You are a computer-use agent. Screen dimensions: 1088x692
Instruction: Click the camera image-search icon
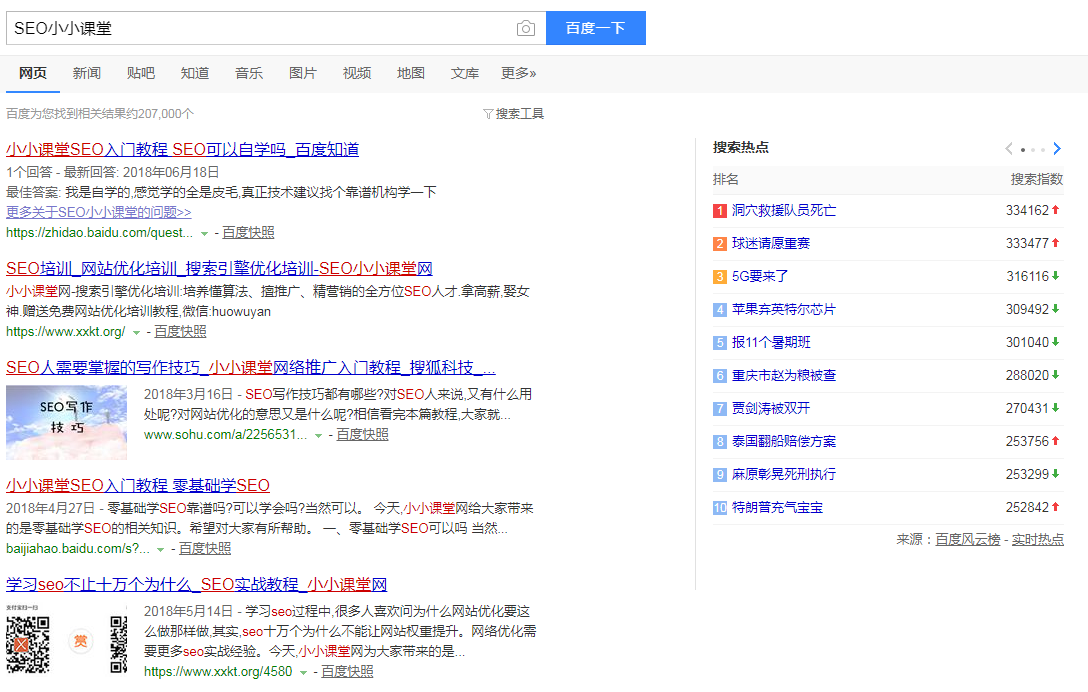coord(526,28)
